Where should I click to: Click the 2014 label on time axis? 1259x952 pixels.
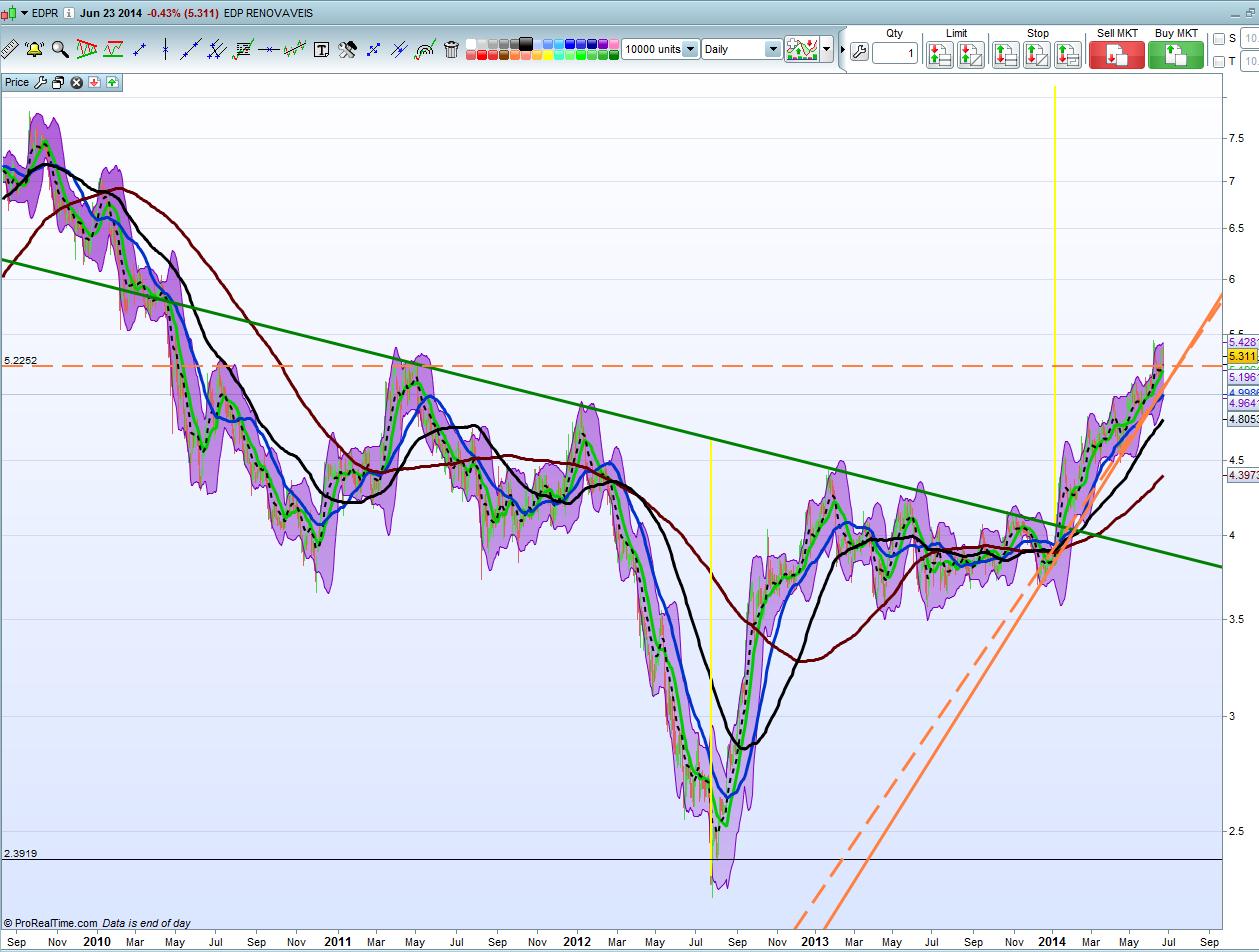coord(1051,942)
